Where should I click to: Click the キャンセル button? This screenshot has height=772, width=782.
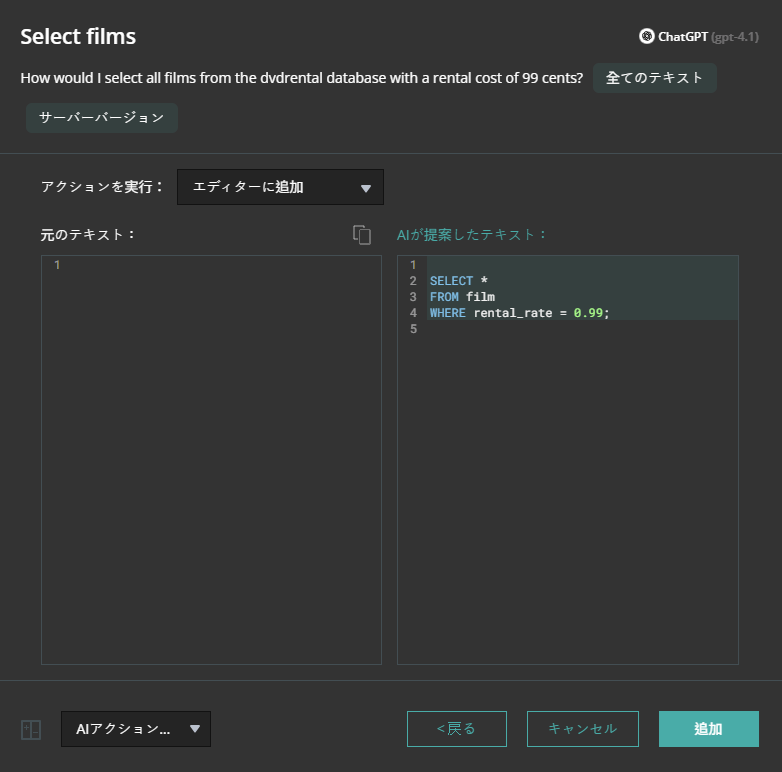pyautogui.click(x=583, y=729)
